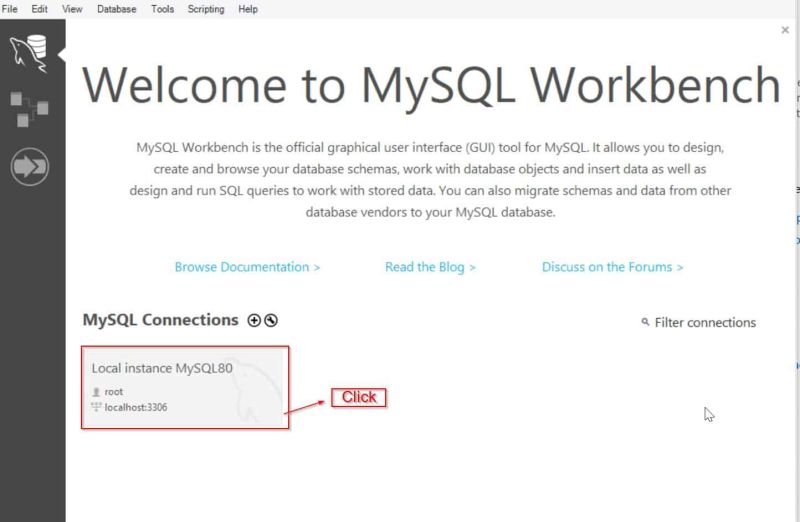Image resolution: width=800 pixels, height=522 pixels.
Task: Click the Welcome to MySQL Workbench title
Action: pyautogui.click(x=431, y=86)
